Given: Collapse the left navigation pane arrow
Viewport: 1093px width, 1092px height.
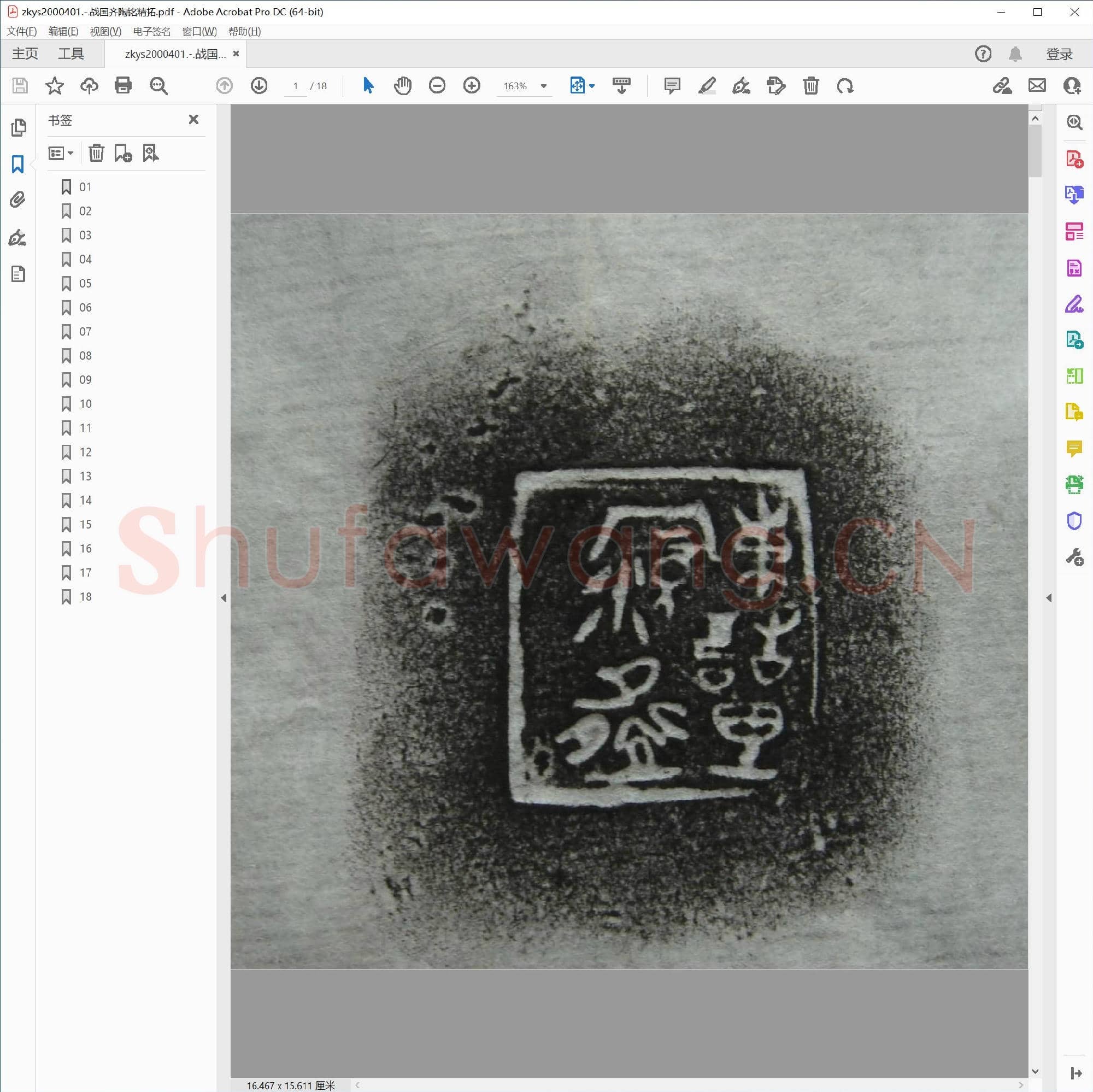Looking at the screenshot, I should point(224,597).
